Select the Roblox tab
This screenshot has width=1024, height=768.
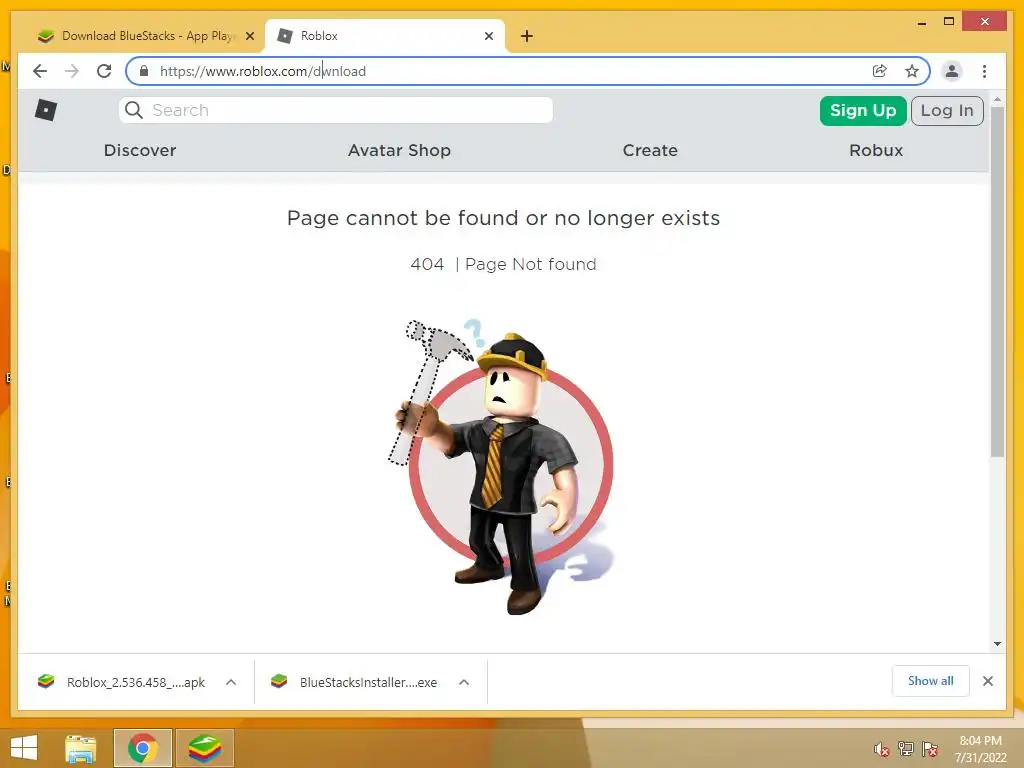[x=385, y=36]
